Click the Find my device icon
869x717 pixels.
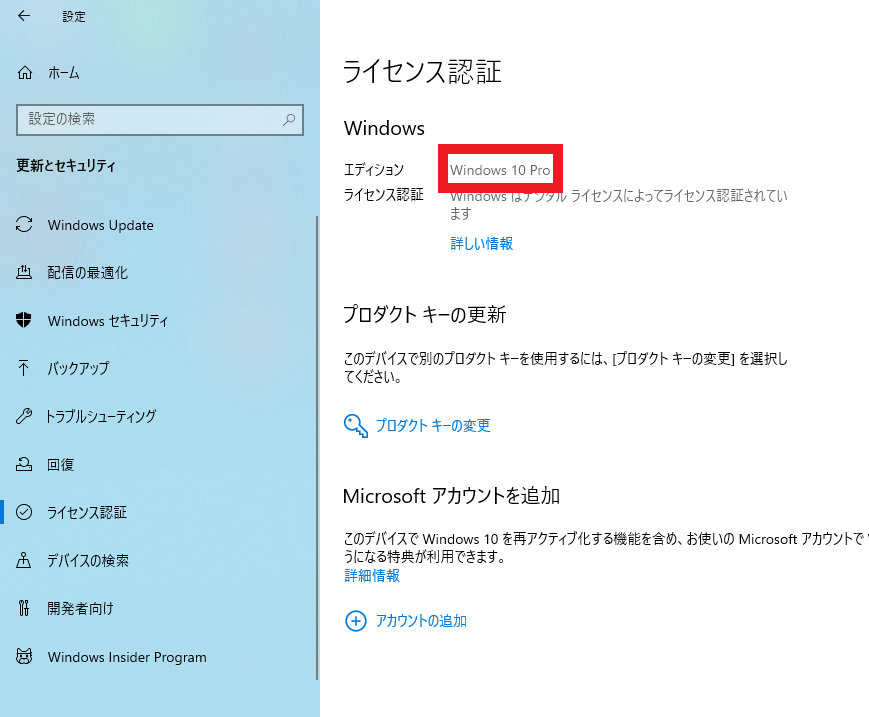click(x=25, y=560)
